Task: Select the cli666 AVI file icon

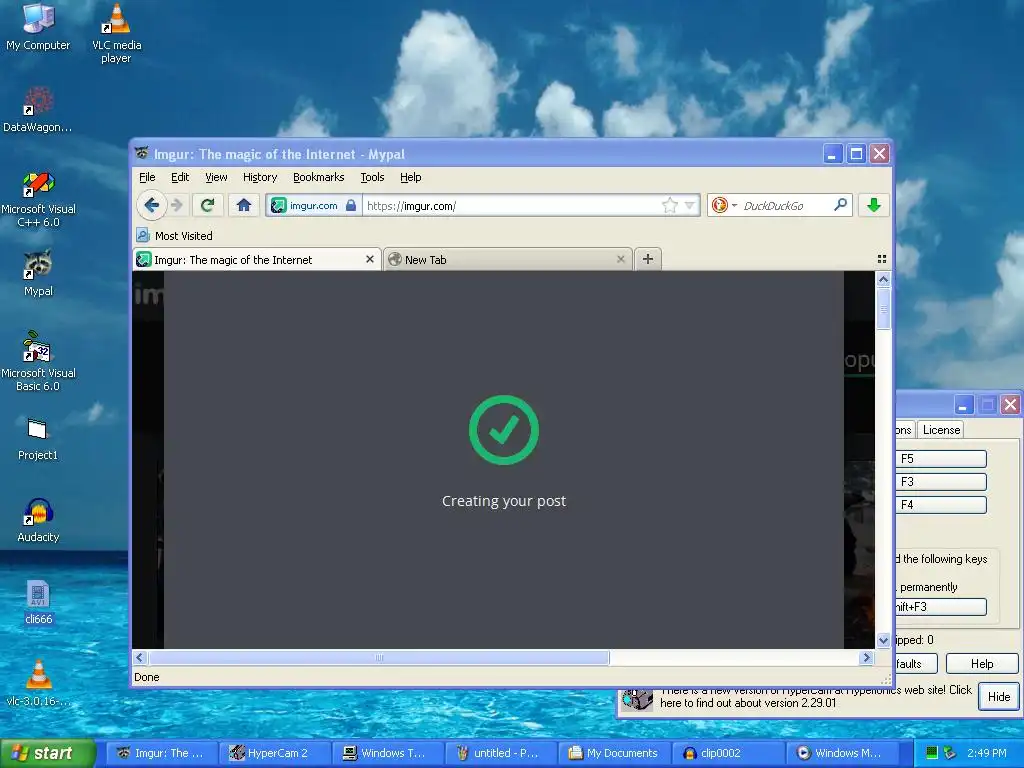Action: pos(38,602)
